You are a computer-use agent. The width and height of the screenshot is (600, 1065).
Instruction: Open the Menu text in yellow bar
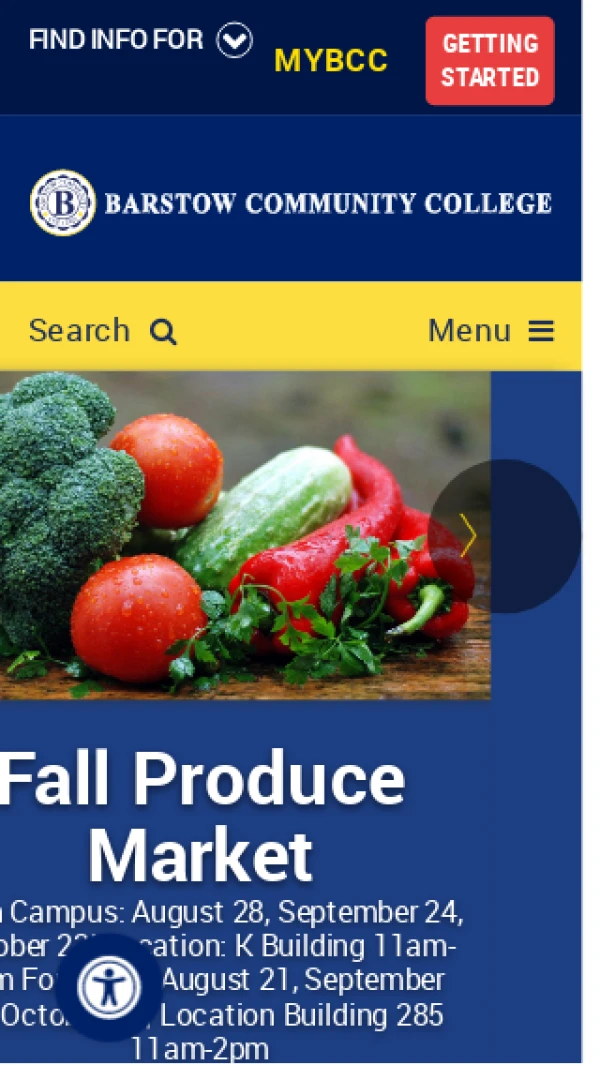[x=469, y=331]
